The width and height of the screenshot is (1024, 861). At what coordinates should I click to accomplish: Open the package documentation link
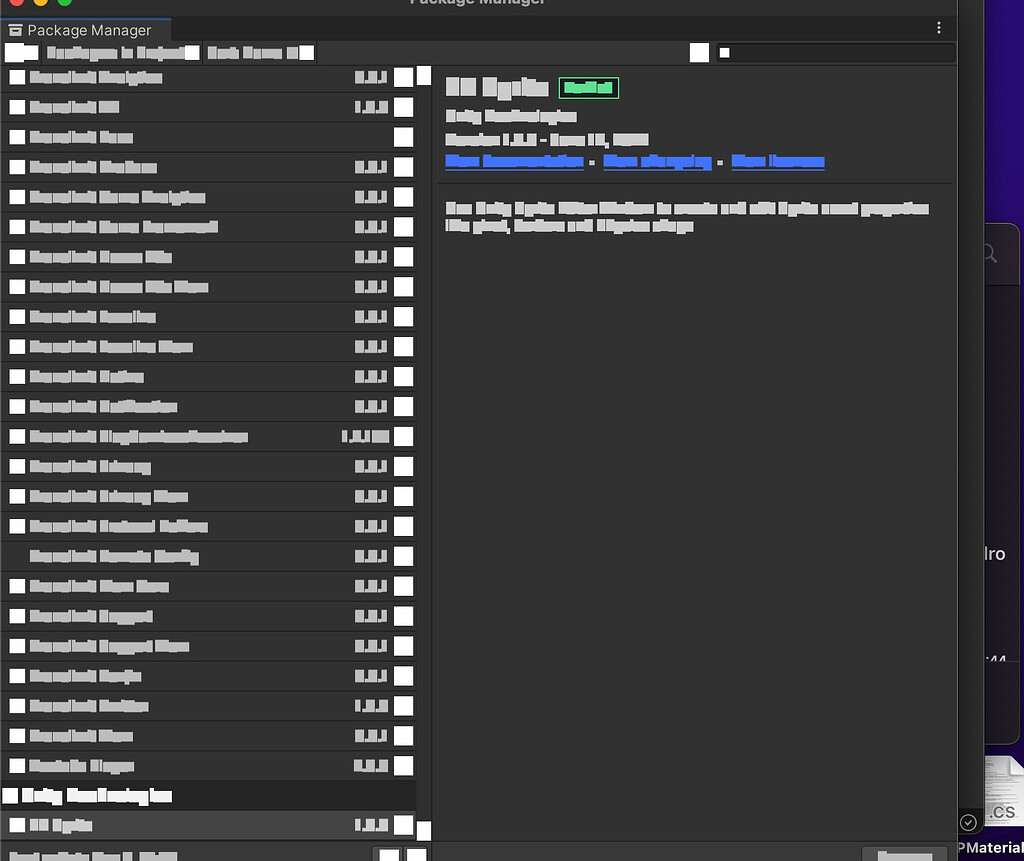point(514,162)
